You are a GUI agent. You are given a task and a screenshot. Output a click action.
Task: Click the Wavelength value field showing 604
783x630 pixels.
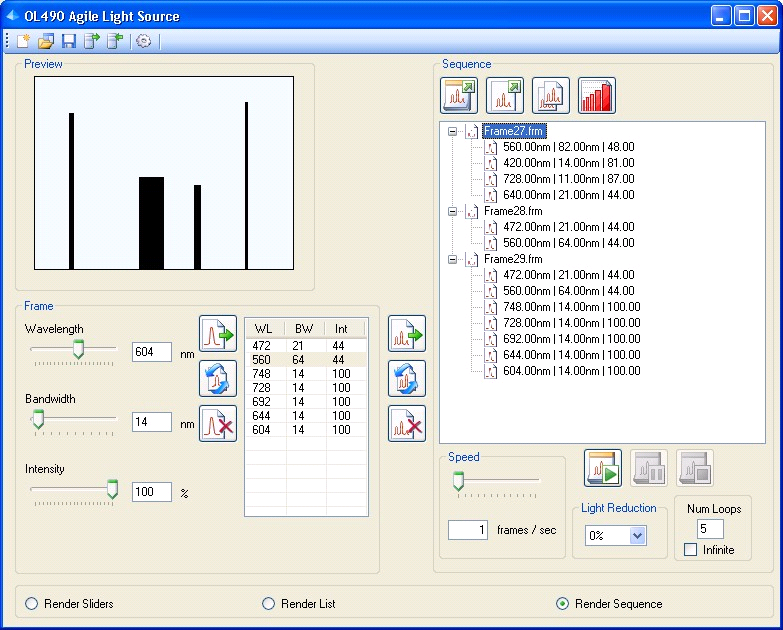click(152, 352)
